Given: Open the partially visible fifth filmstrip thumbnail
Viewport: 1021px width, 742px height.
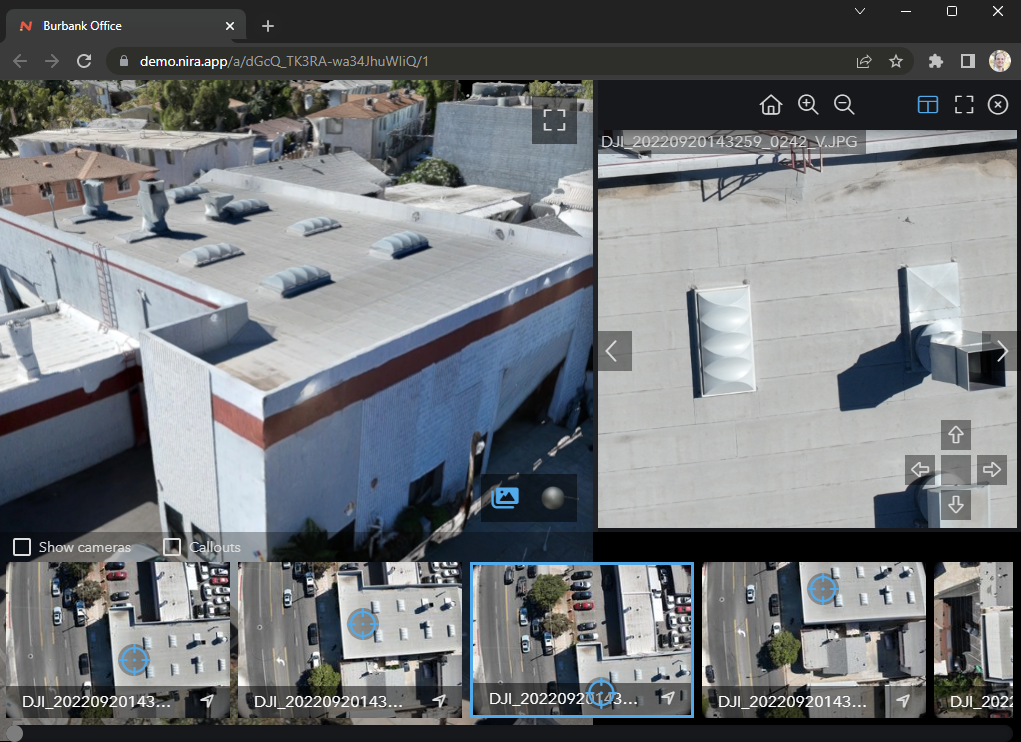Looking at the screenshot, I should point(974,640).
